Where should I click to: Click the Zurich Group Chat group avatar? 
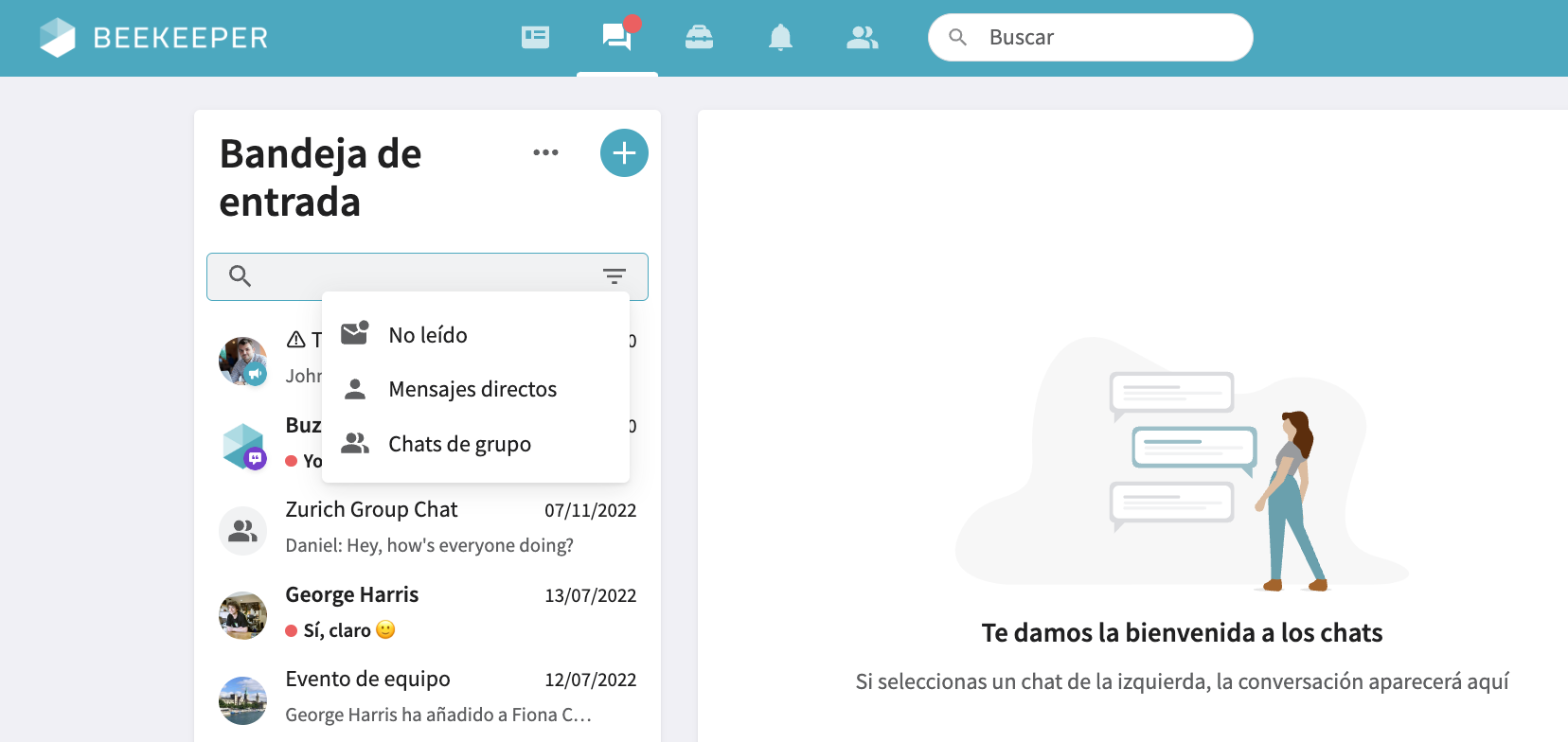[x=242, y=531]
